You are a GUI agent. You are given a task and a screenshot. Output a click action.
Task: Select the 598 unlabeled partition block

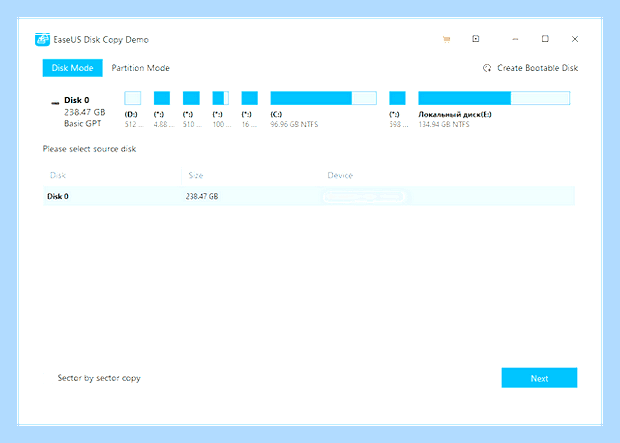[397, 98]
